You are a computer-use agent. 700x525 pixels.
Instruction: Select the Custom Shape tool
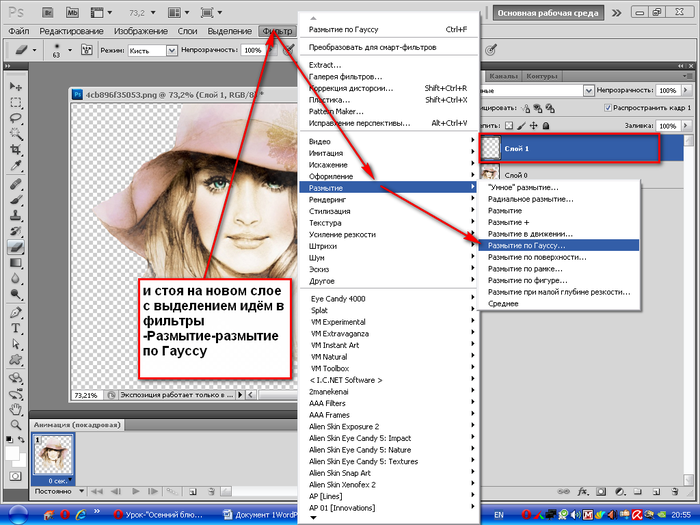pos(16,359)
